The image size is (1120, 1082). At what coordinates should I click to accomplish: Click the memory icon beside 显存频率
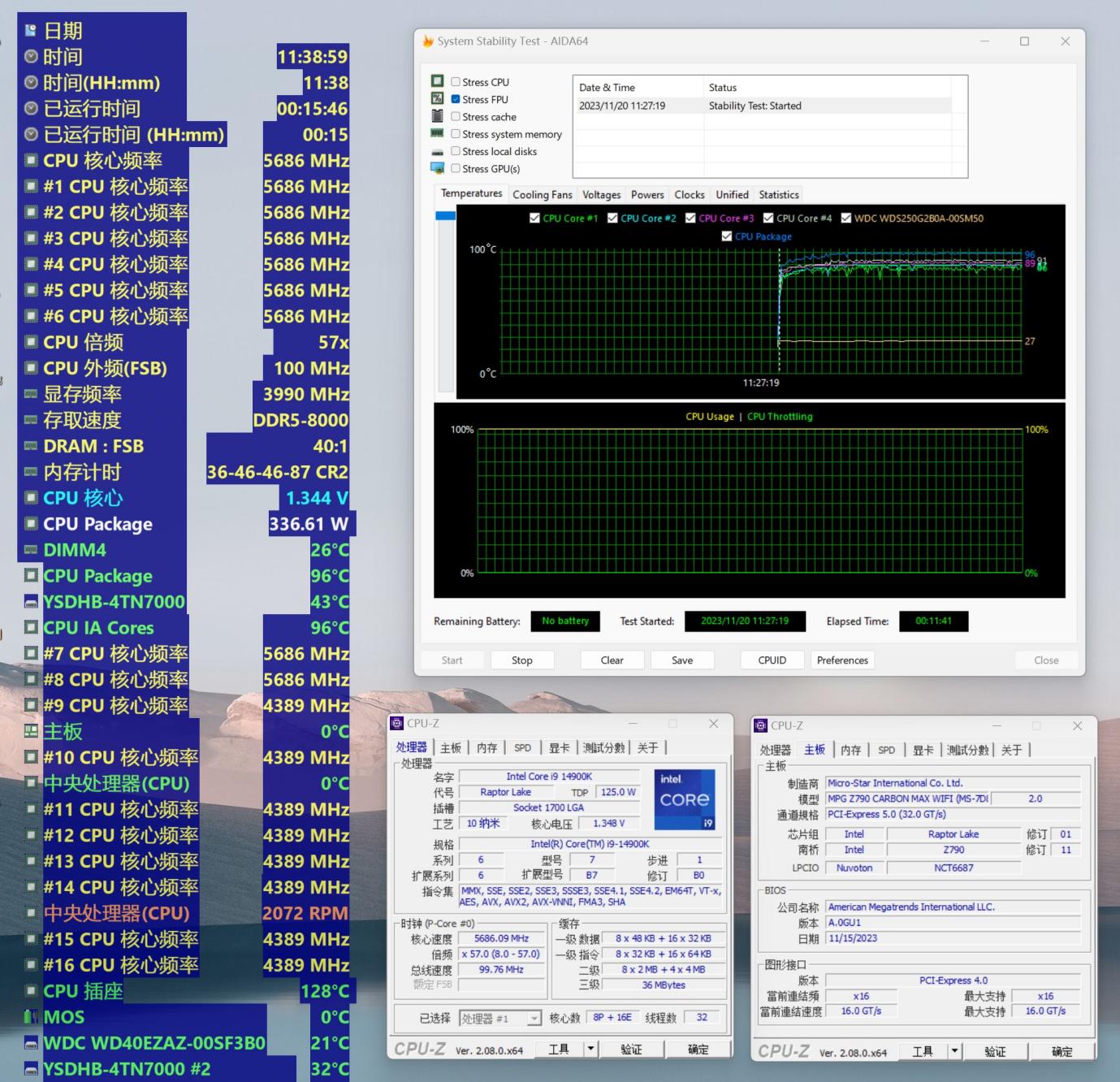coord(31,394)
